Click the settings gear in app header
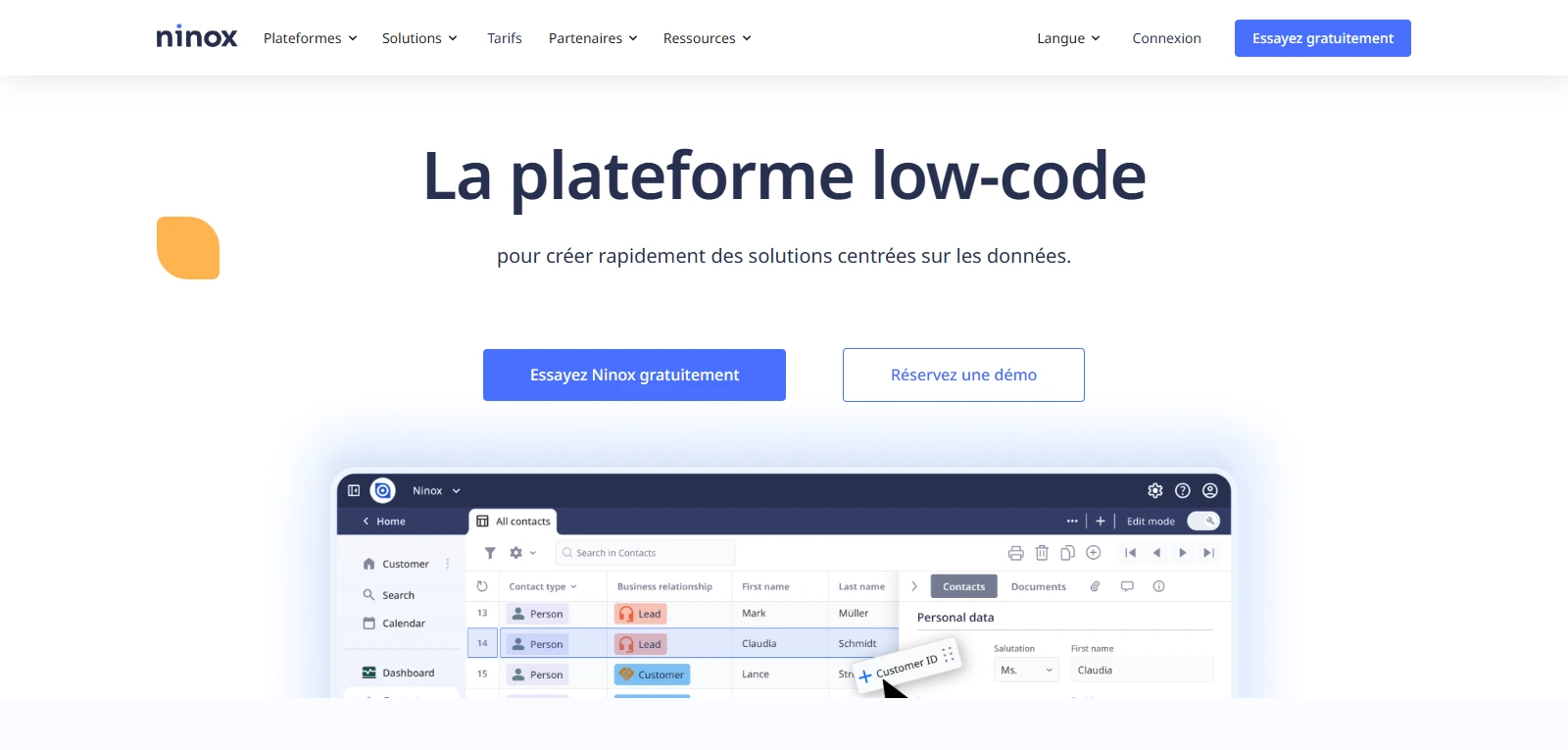Image resolution: width=1568 pixels, height=750 pixels. point(1155,490)
